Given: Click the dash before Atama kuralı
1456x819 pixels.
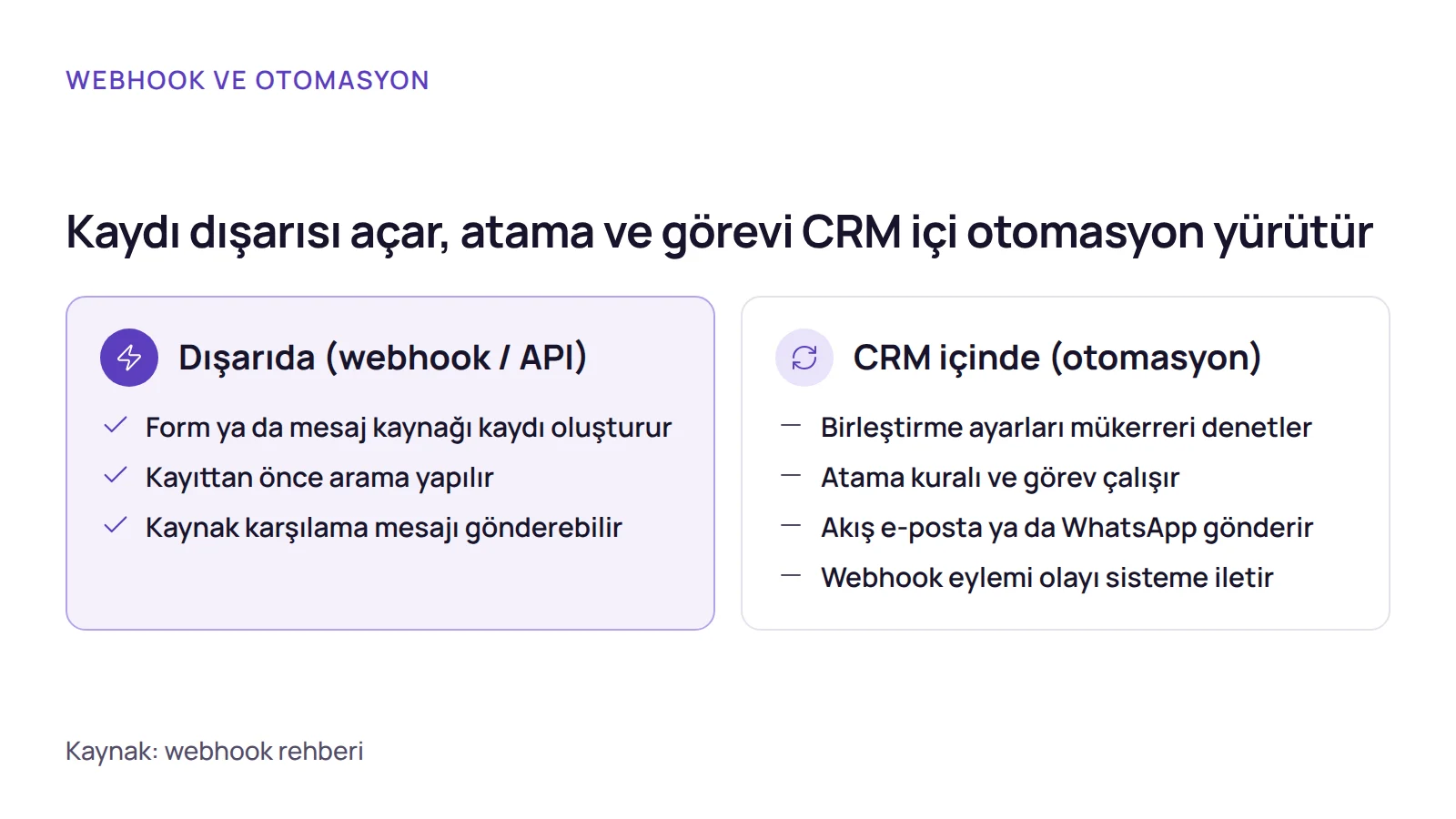Looking at the screenshot, I should pyautogui.click(x=791, y=476).
